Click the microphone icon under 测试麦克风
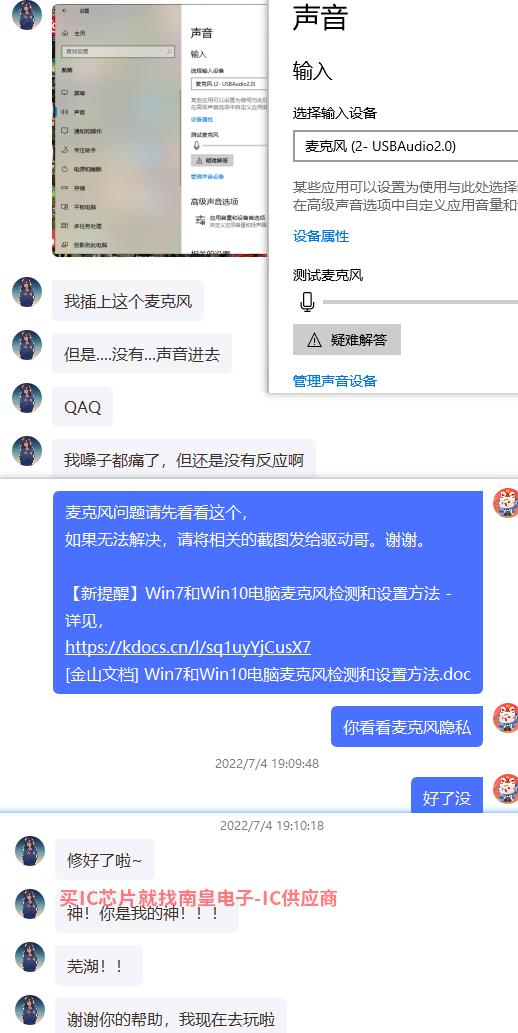This screenshot has height=1033, width=518. [x=307, y=302]
